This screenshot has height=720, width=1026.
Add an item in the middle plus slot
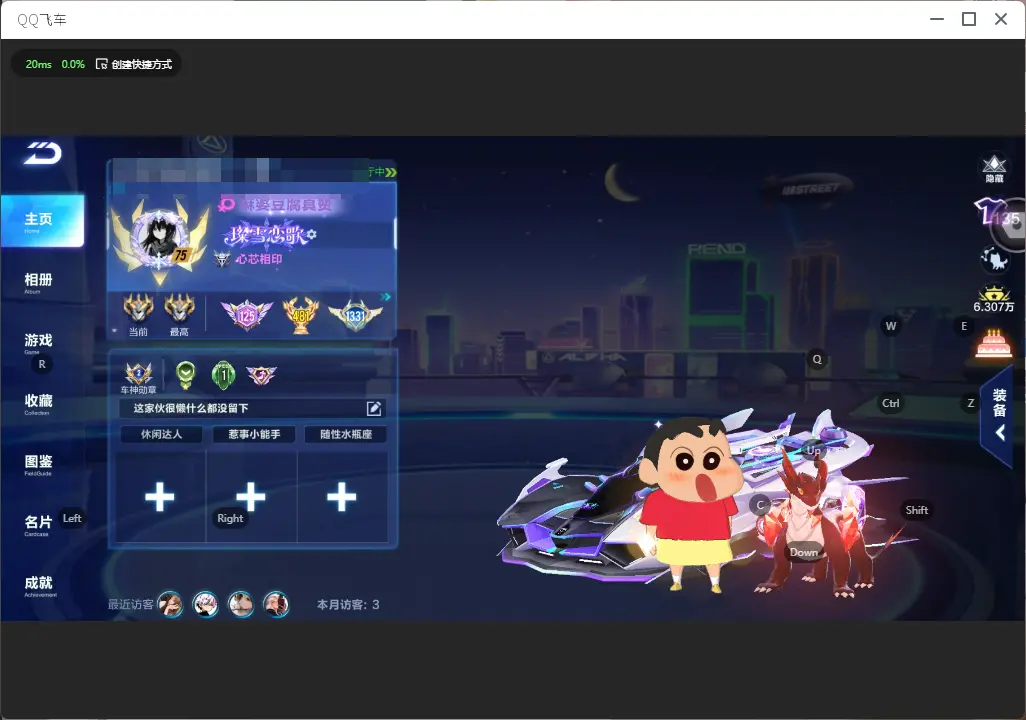[x=251, y=497]
